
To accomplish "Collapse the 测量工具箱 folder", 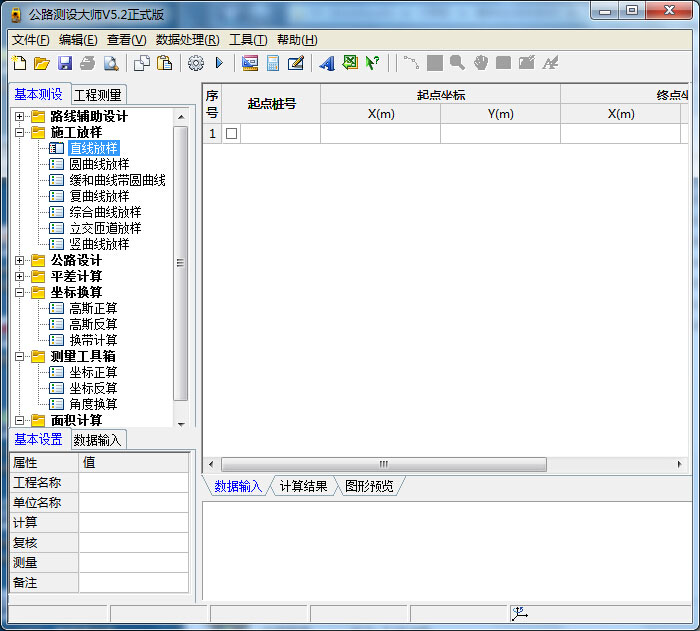I will pos(19,356).
